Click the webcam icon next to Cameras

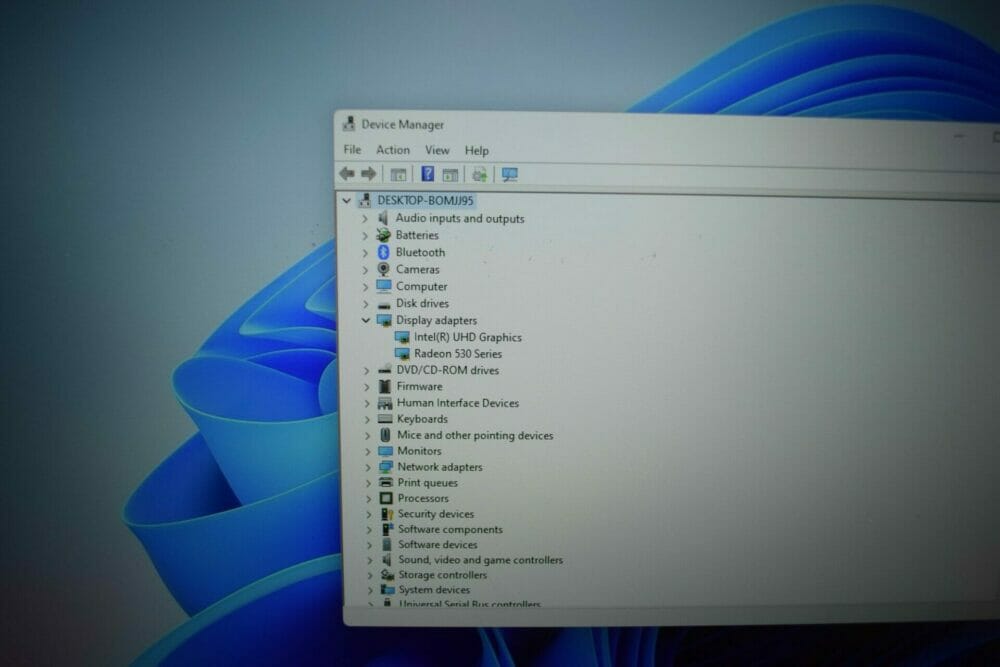[x=383, y=269]
